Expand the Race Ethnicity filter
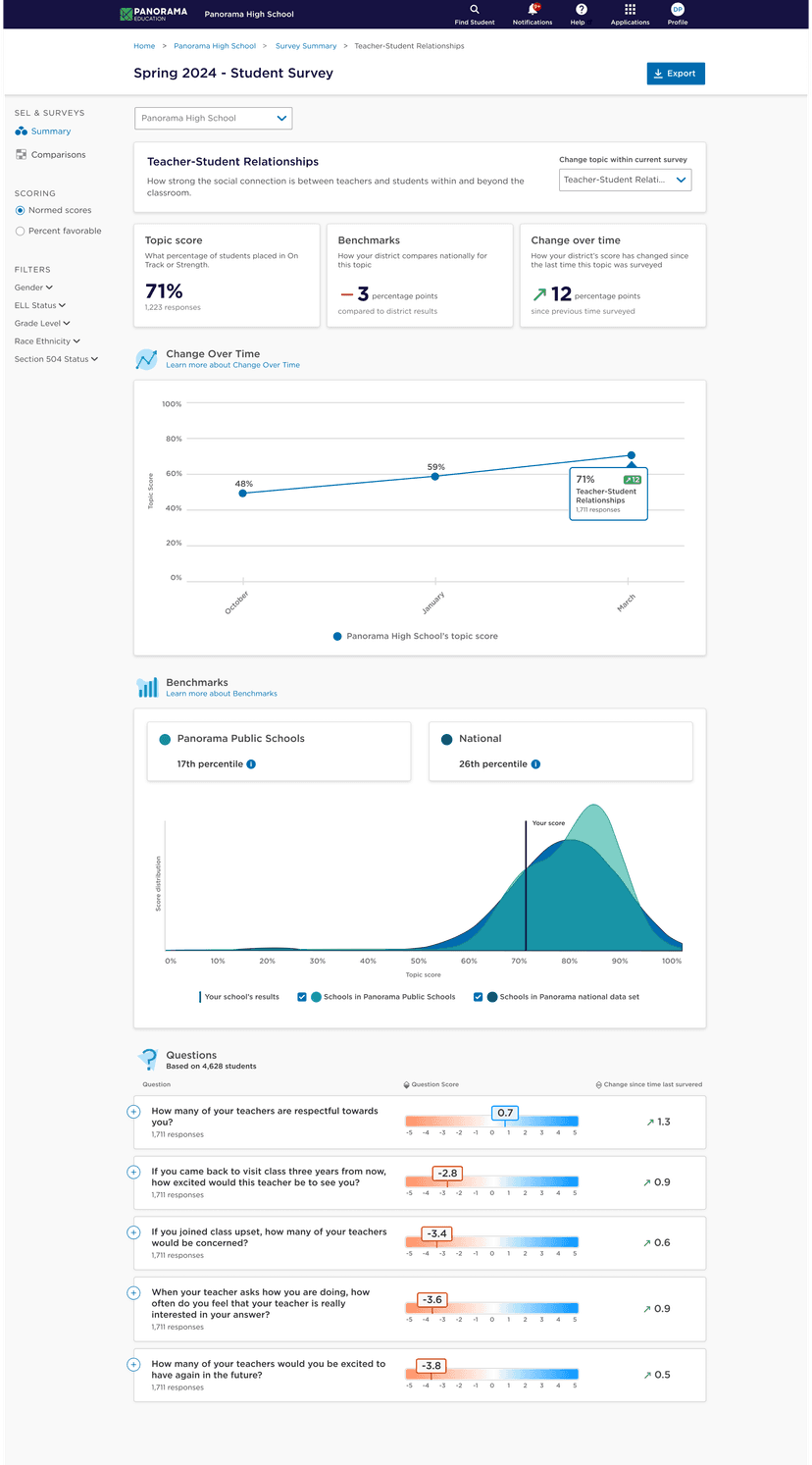 [x=47, y=341]
